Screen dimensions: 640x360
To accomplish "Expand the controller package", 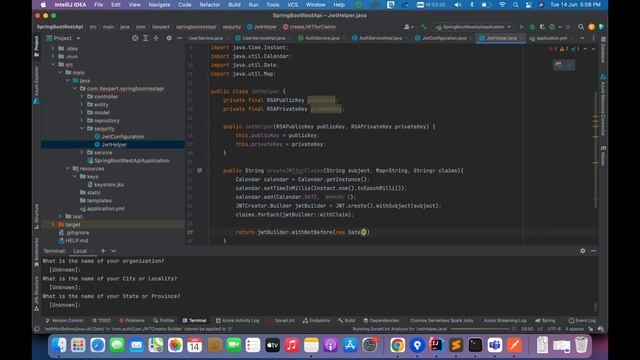I will (82, 97).
